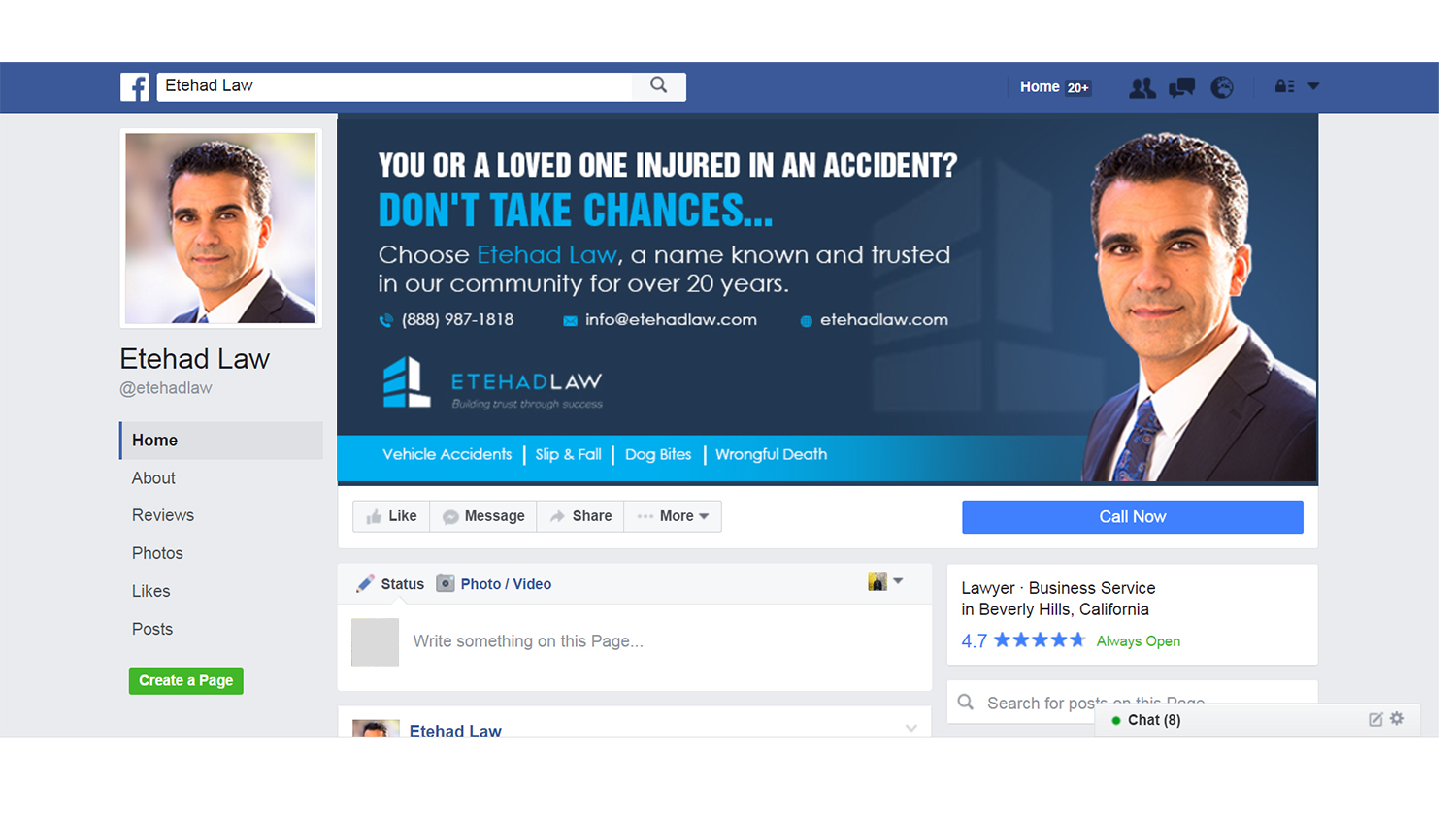This screenshot has width=1456, height=819.
Task: Click the search magnifier button
Action: tap(659, 85)
